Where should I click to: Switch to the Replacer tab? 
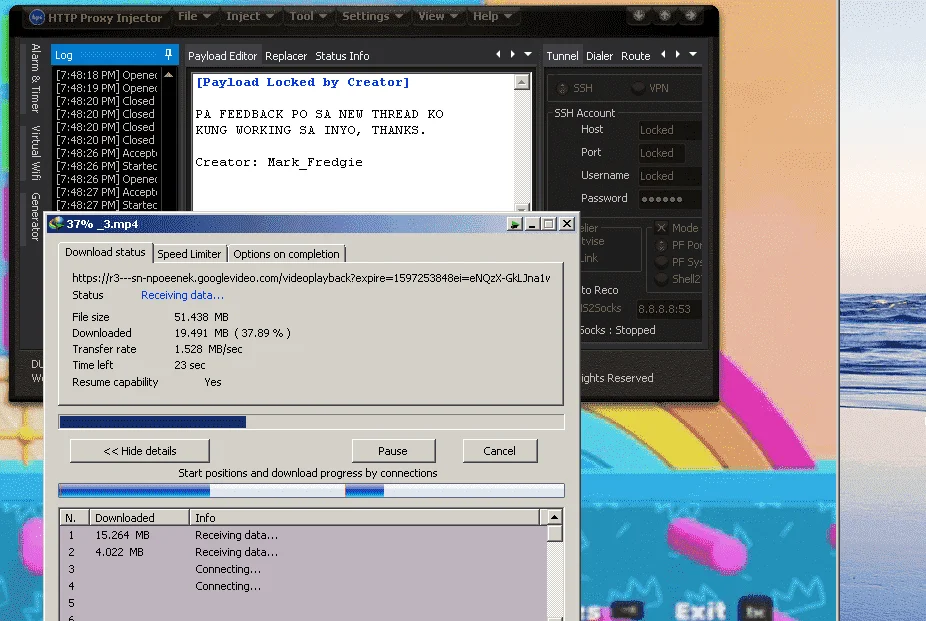286,56
